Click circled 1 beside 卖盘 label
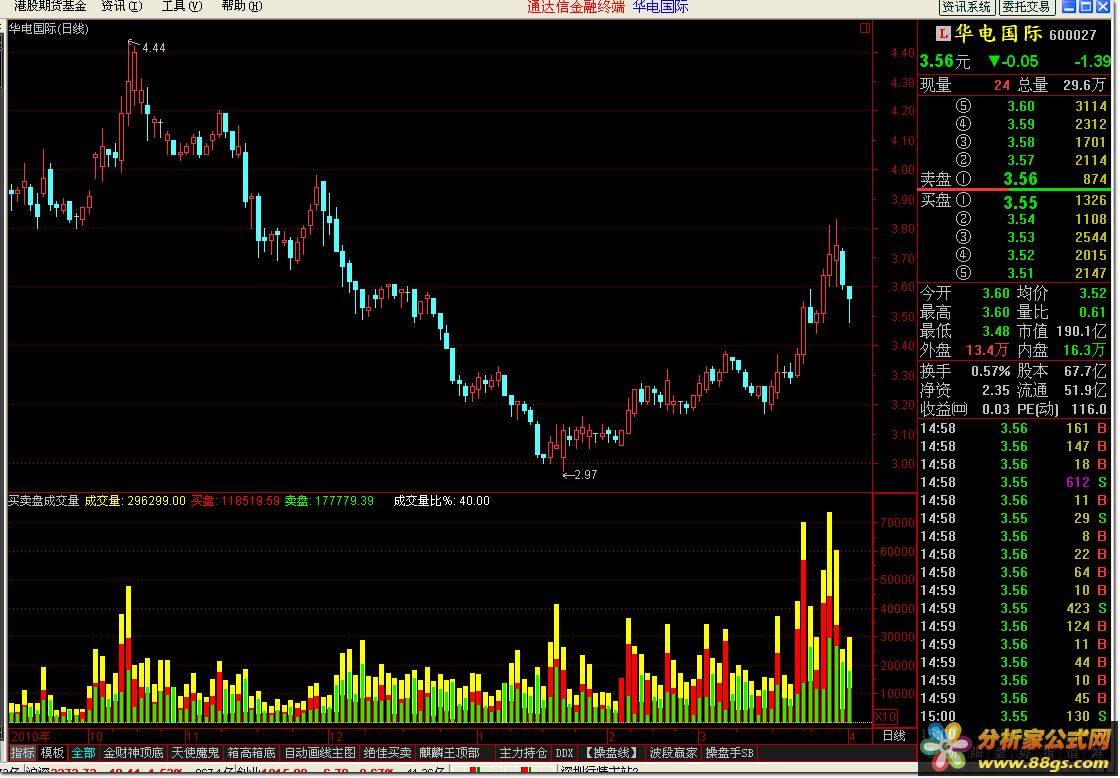The height and width of the screenshot is (778, 1120). pos(964,179)
